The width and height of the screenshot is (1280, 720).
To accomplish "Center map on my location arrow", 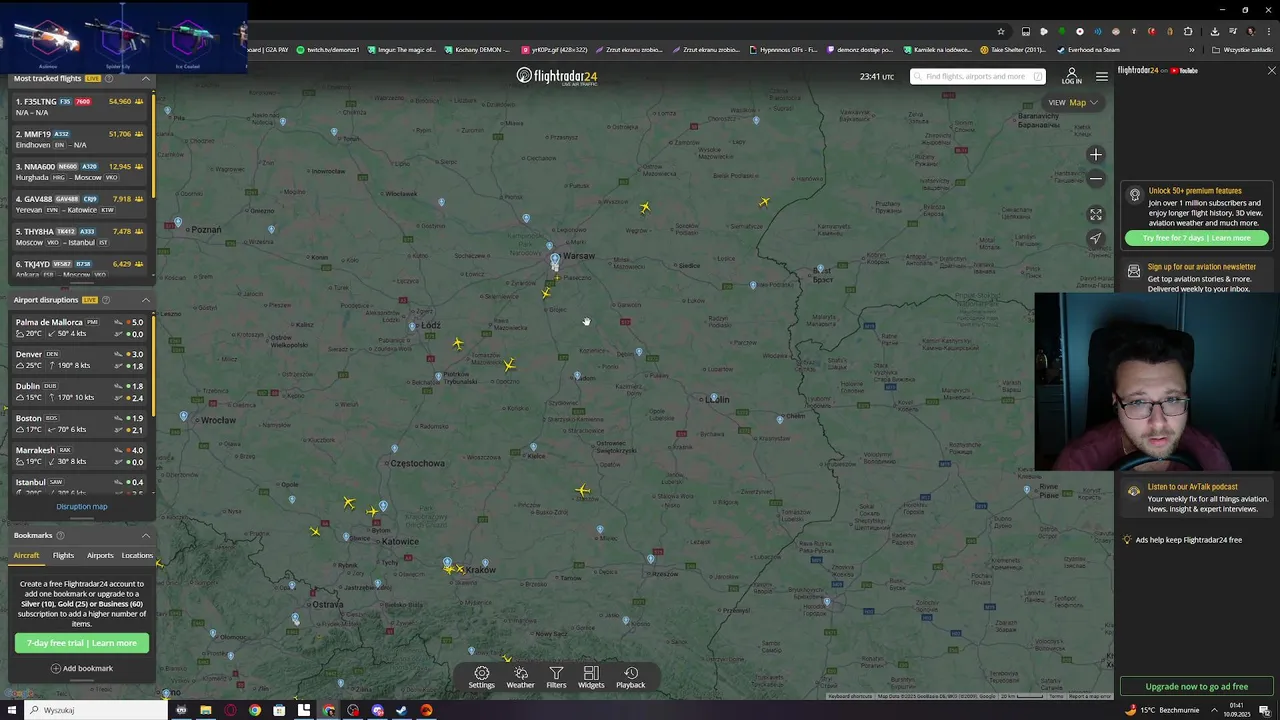I will coord(1096,238).
